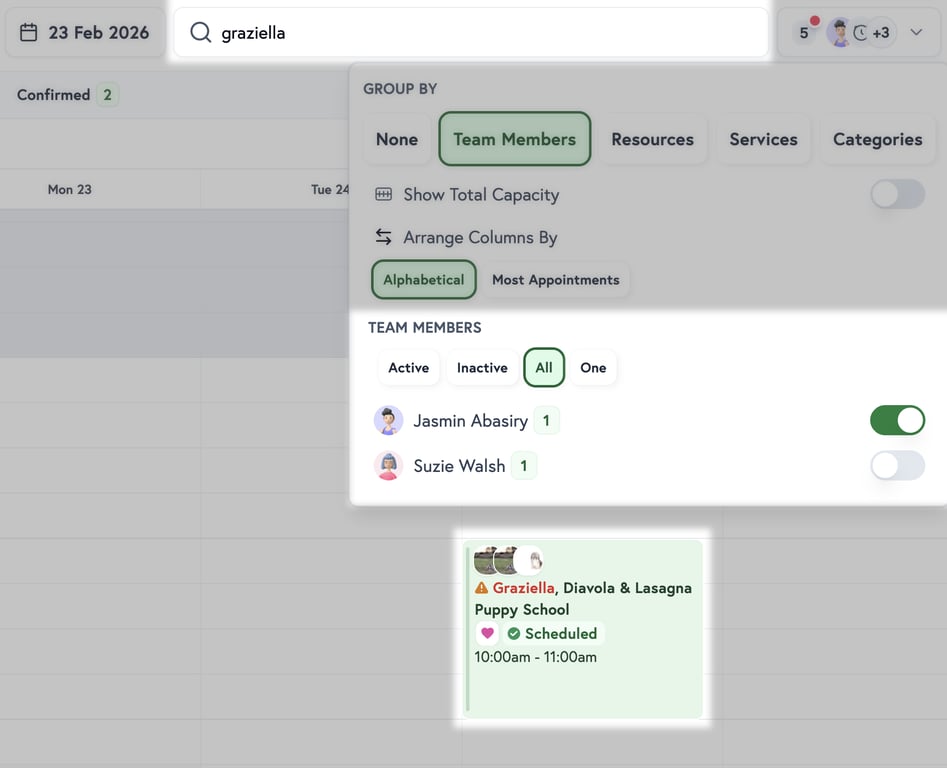Switch grouping to Resources
Screen dimensions: 947x768
coord(652,139)
